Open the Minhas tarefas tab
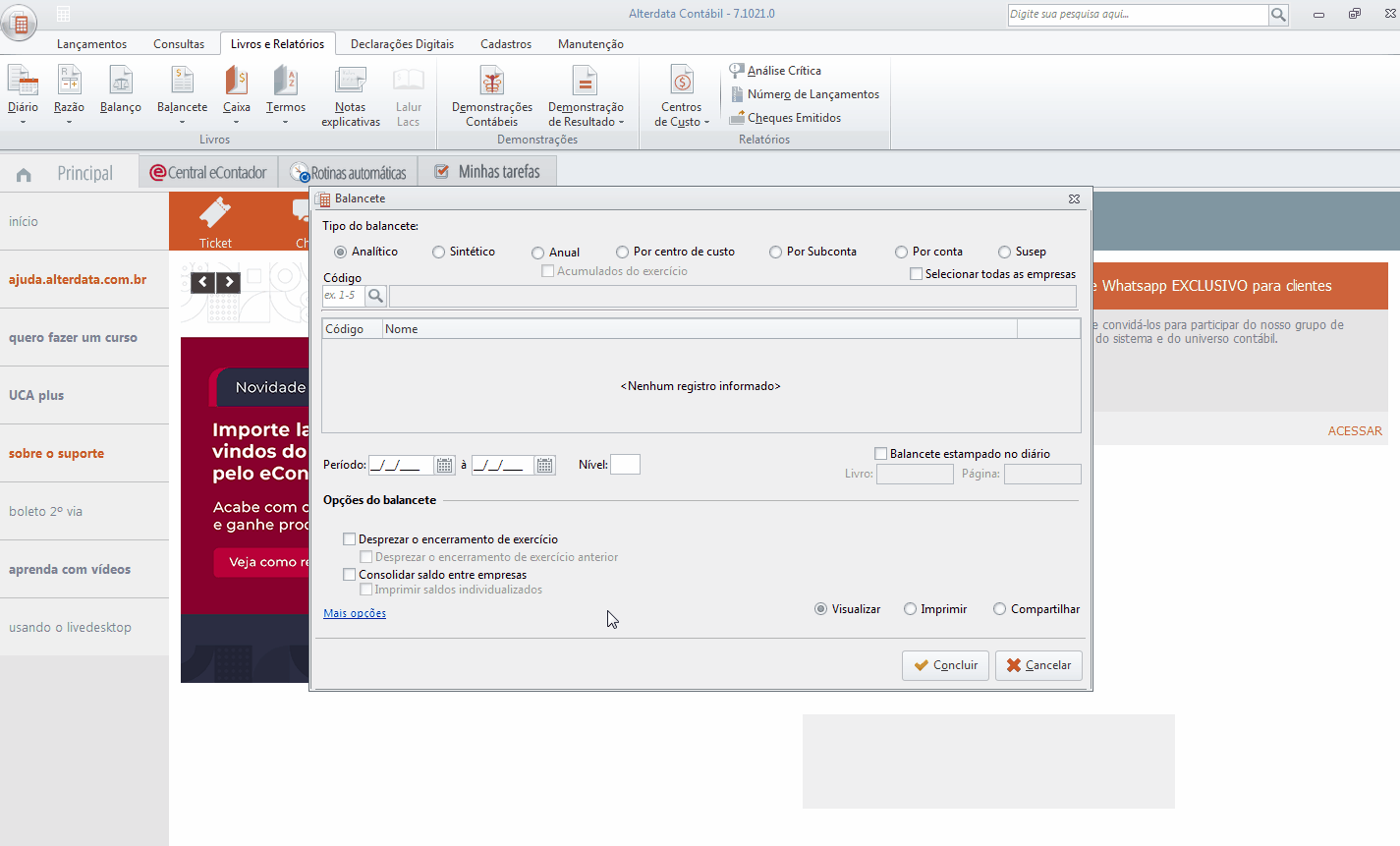The height and width of the screenshot is (846, 1400). pos(487,172)
